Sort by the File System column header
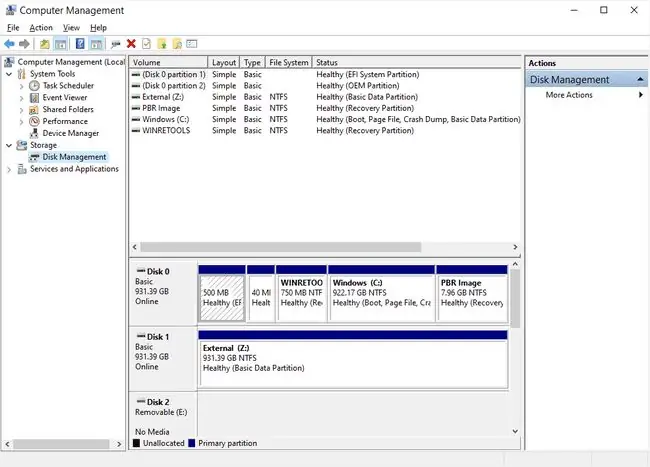This screenshot has height=467, width=650. pos(289,62)
